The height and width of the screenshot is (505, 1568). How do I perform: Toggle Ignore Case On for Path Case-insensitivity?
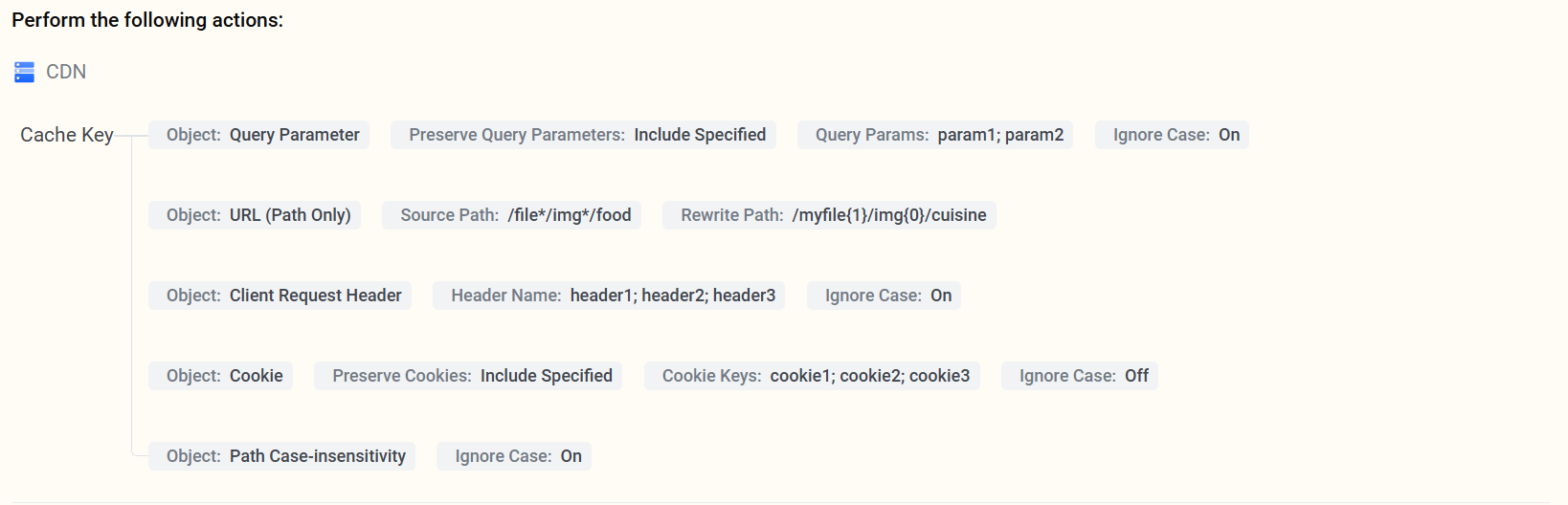pyautogui.click(x=514, y=456)
